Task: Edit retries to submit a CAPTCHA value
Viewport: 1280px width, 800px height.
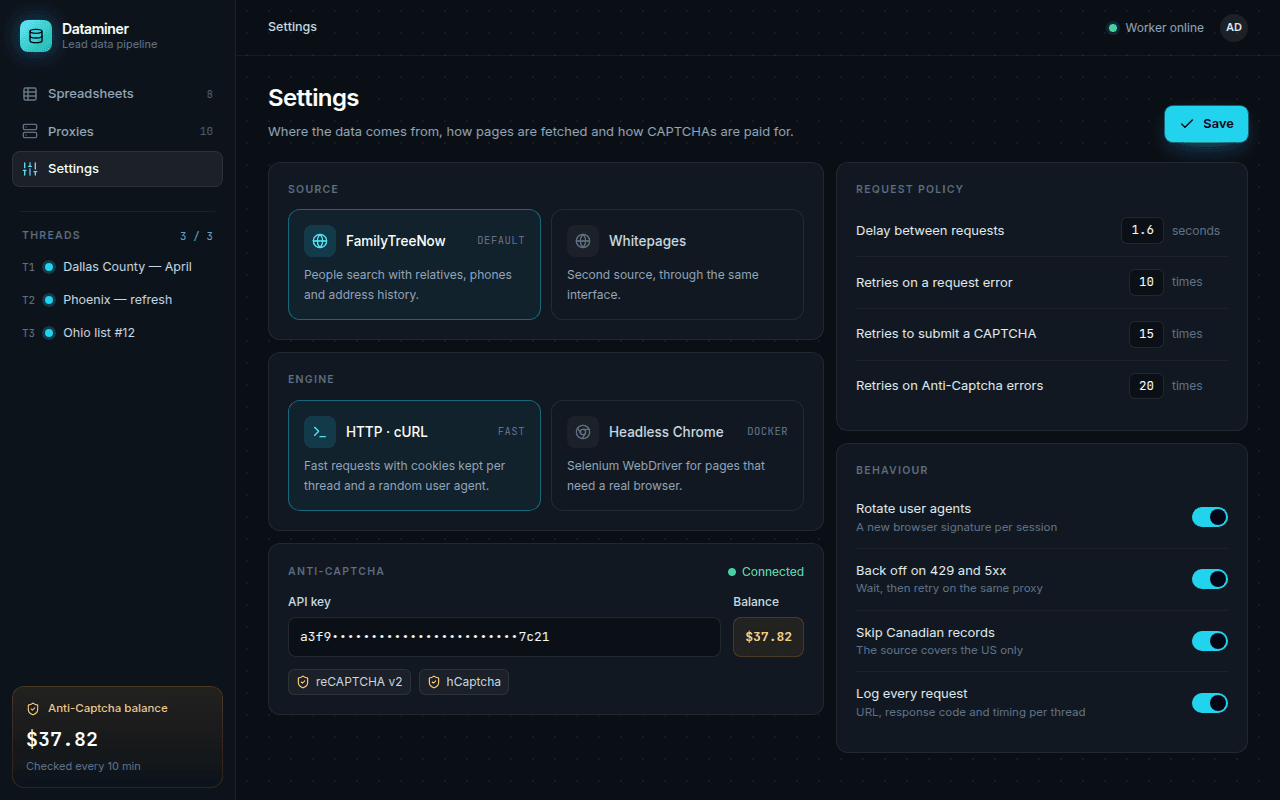Action: 1146,334
